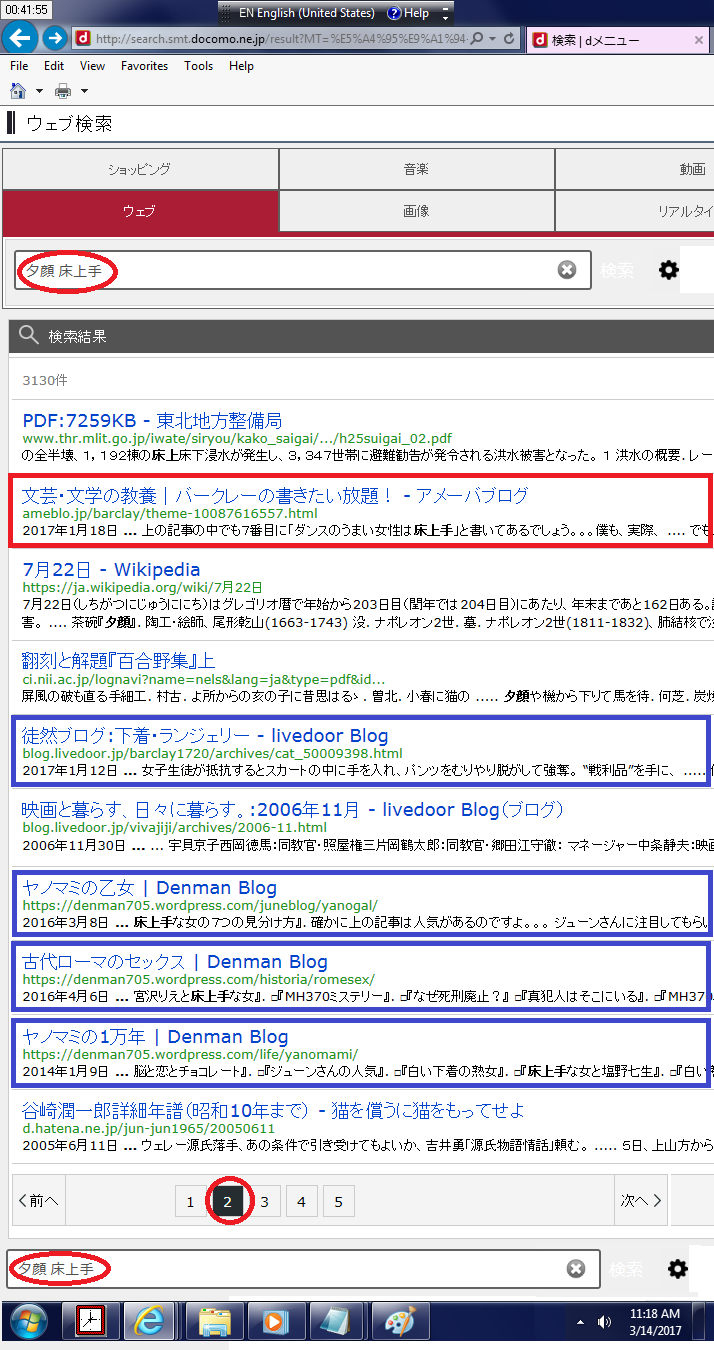714x1350 pixels.
Task: Open the File menu
Action: [19, 66]
